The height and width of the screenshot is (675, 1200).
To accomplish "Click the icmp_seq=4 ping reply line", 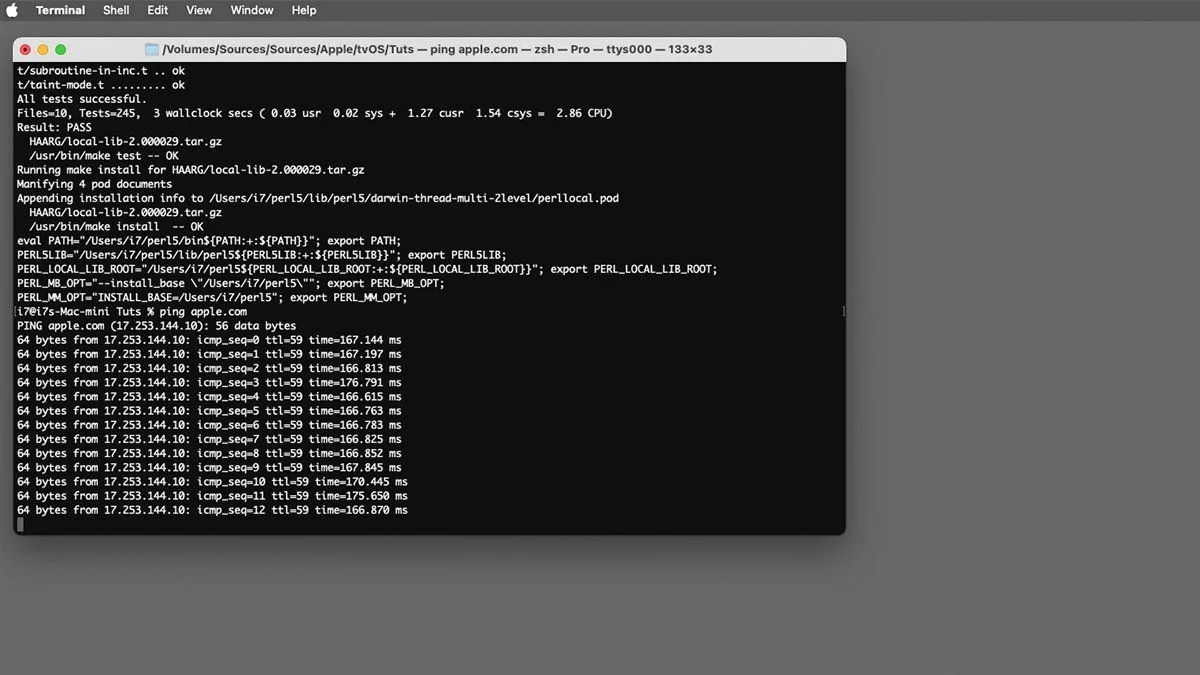I will click(209, 396).
